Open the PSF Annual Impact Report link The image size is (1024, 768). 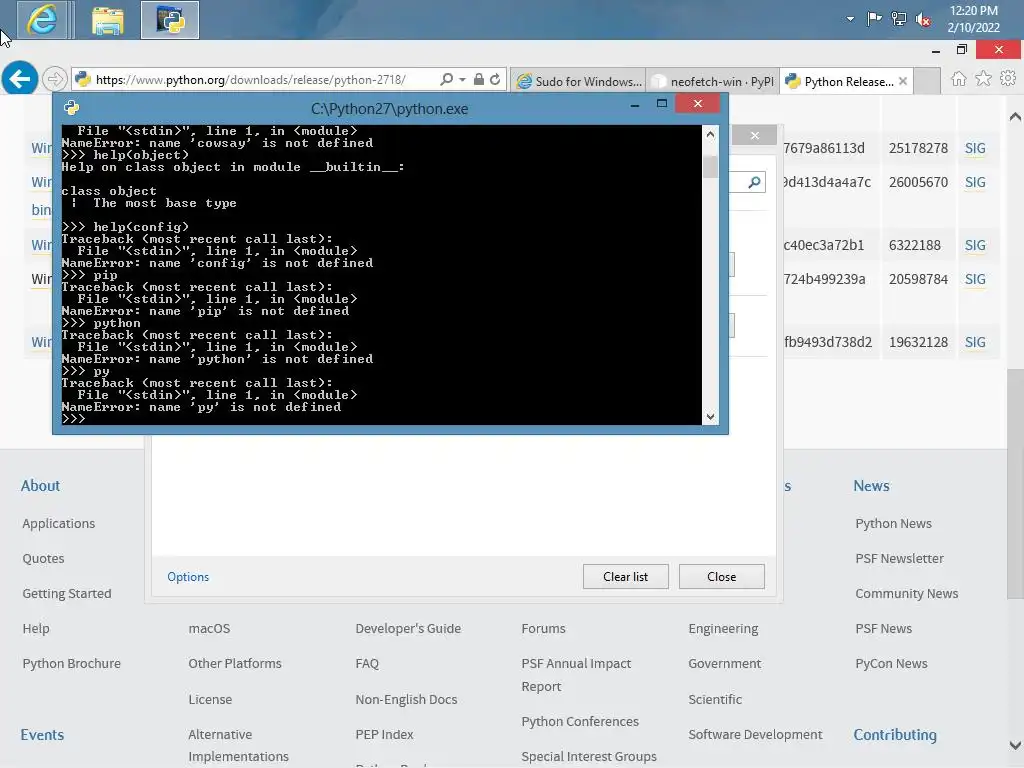coord(576,675)
